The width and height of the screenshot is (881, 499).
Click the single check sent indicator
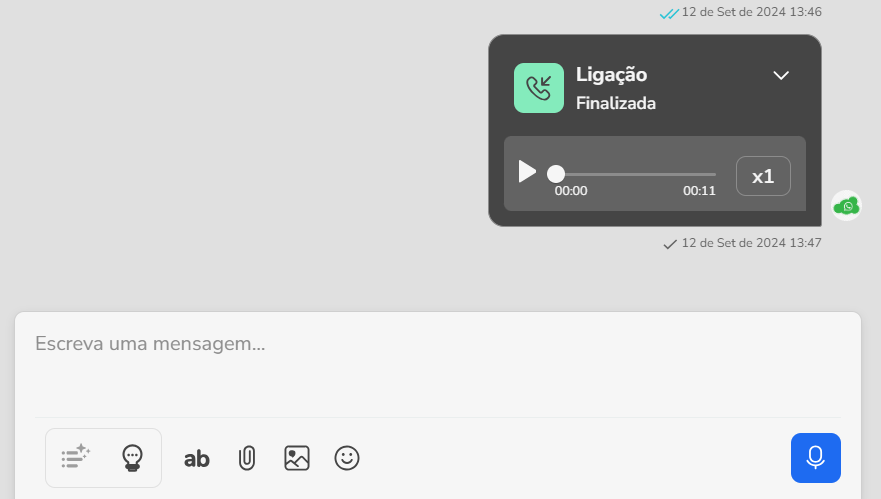pos(670,244)
